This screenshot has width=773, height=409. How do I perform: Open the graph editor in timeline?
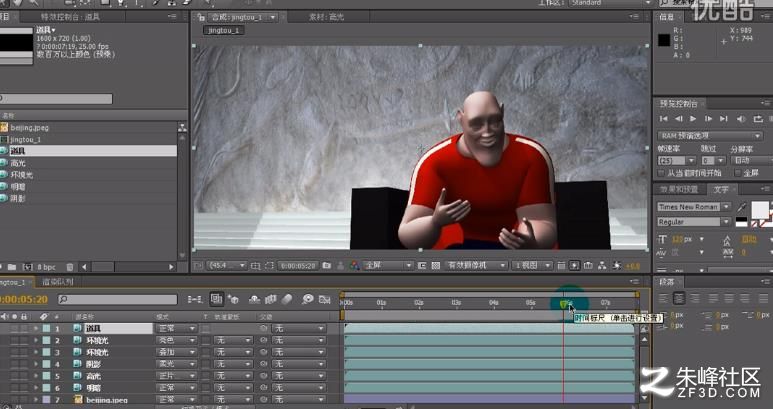click(x=324, y=299)
